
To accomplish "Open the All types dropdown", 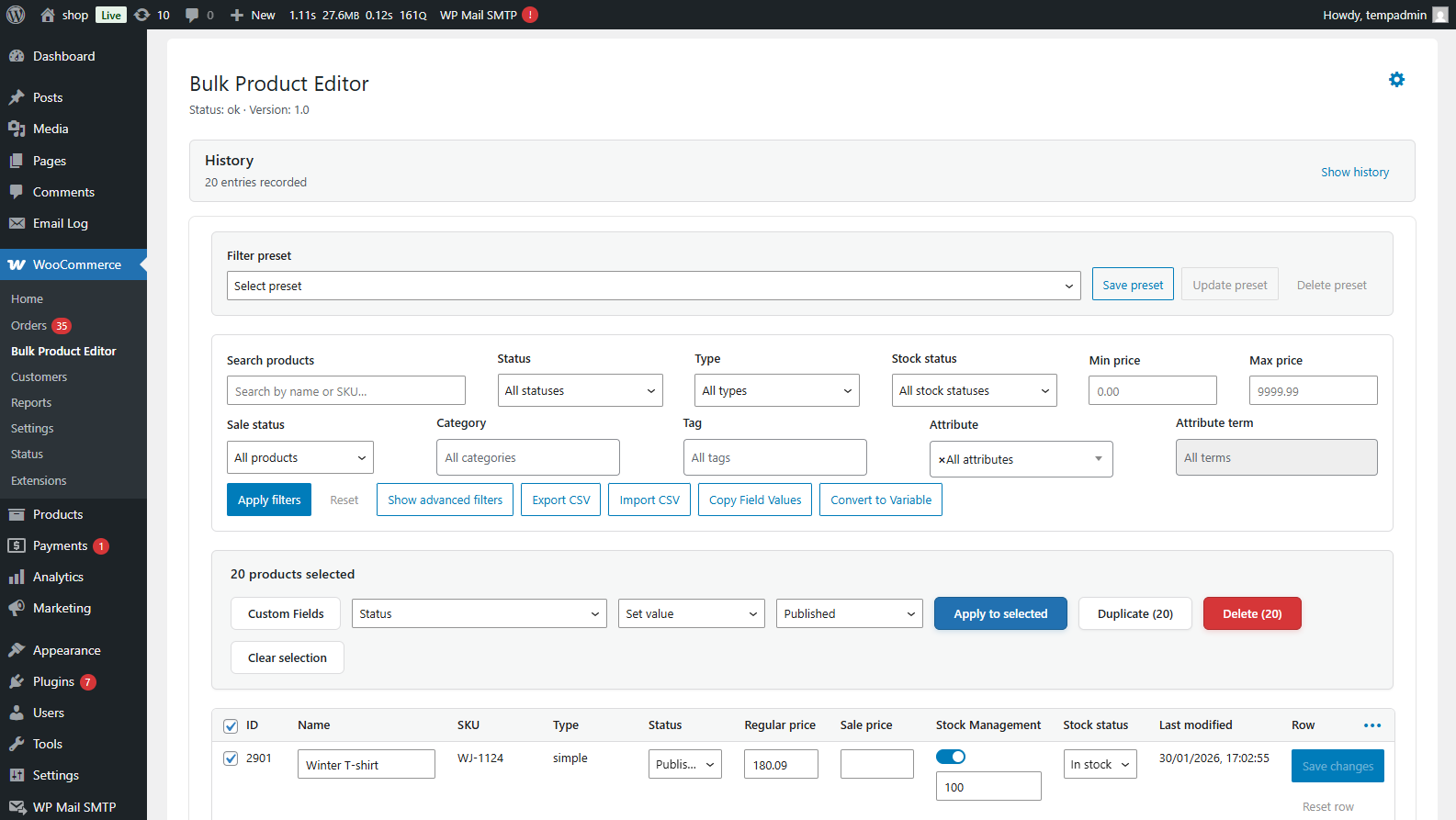I will (776, 391).
